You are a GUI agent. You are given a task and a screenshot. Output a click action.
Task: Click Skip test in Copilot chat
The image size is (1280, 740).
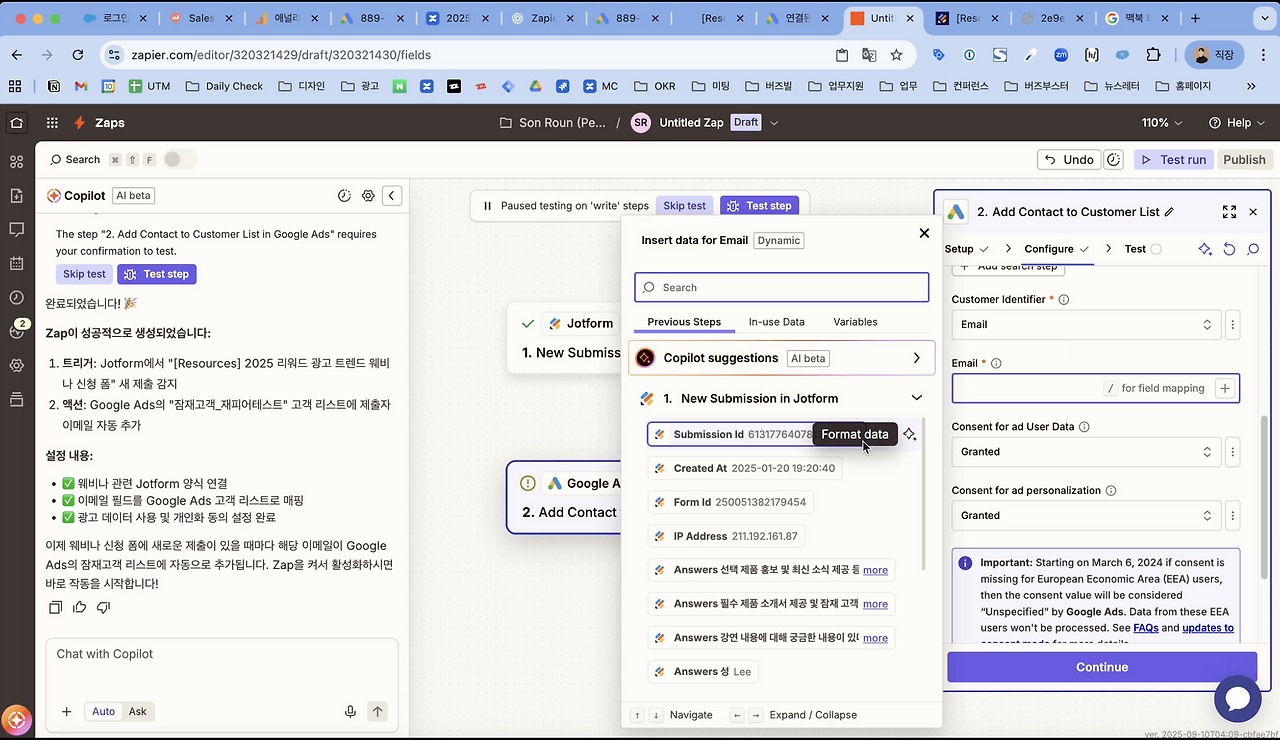(x=84, y=274)
